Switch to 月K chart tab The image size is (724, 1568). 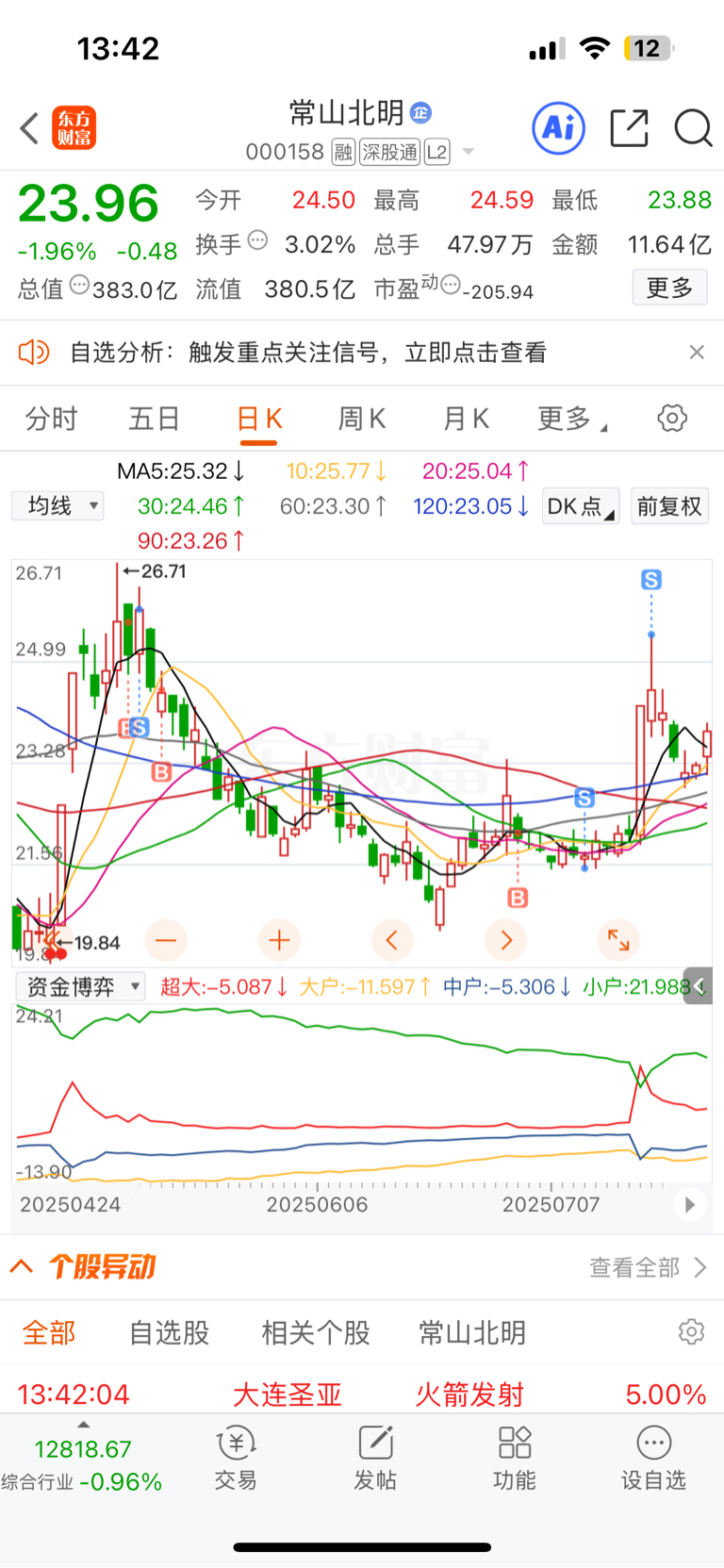466,419
